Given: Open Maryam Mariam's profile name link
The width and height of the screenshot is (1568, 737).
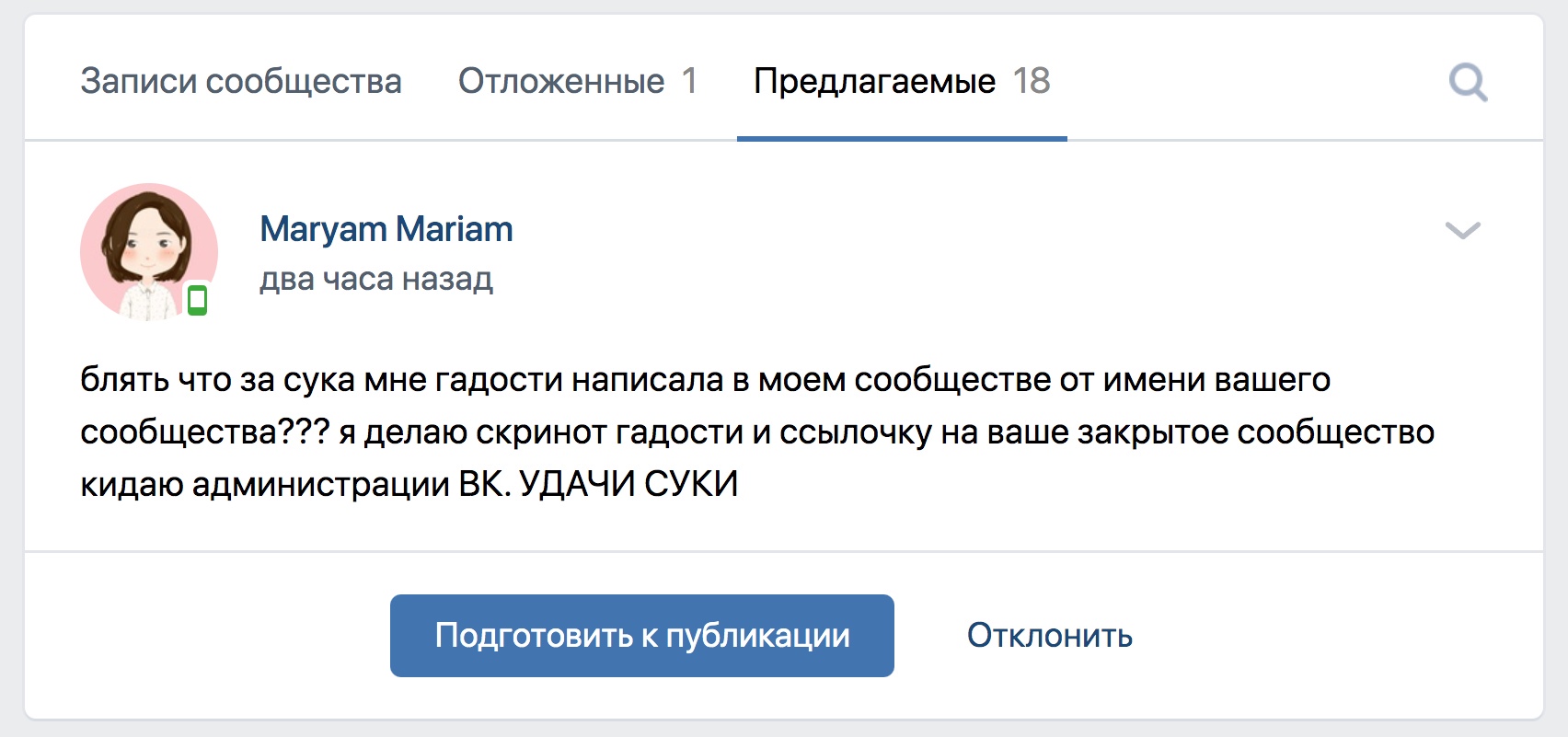Looking at the screenshot, I should tap(386, 229).
